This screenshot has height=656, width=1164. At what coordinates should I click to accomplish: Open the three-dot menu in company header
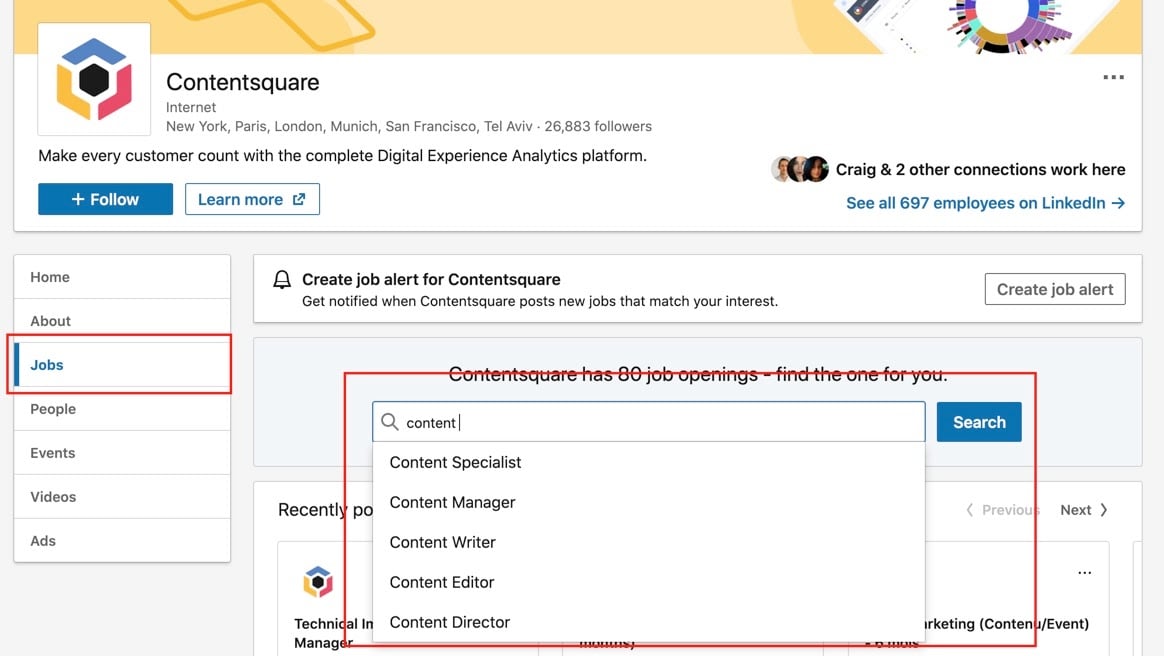click(x=1113, y=78)
